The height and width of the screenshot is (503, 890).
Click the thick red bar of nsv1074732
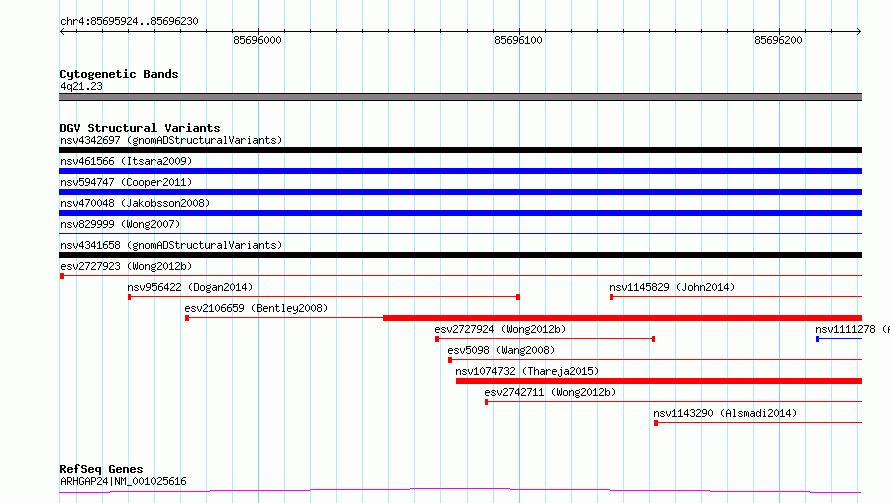point(659,381)
